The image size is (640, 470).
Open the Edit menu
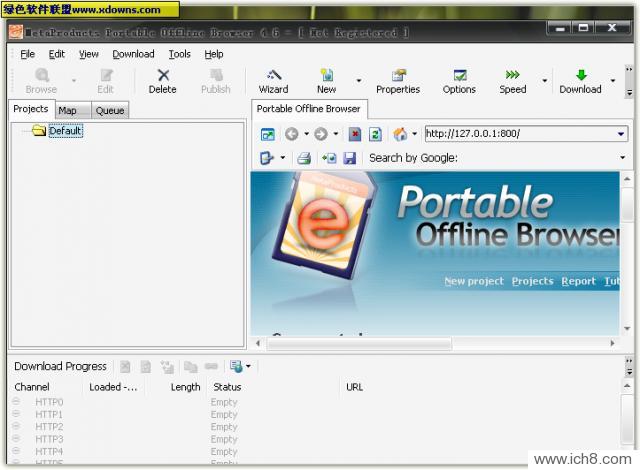pyautogui.click(x=57, y=54)
